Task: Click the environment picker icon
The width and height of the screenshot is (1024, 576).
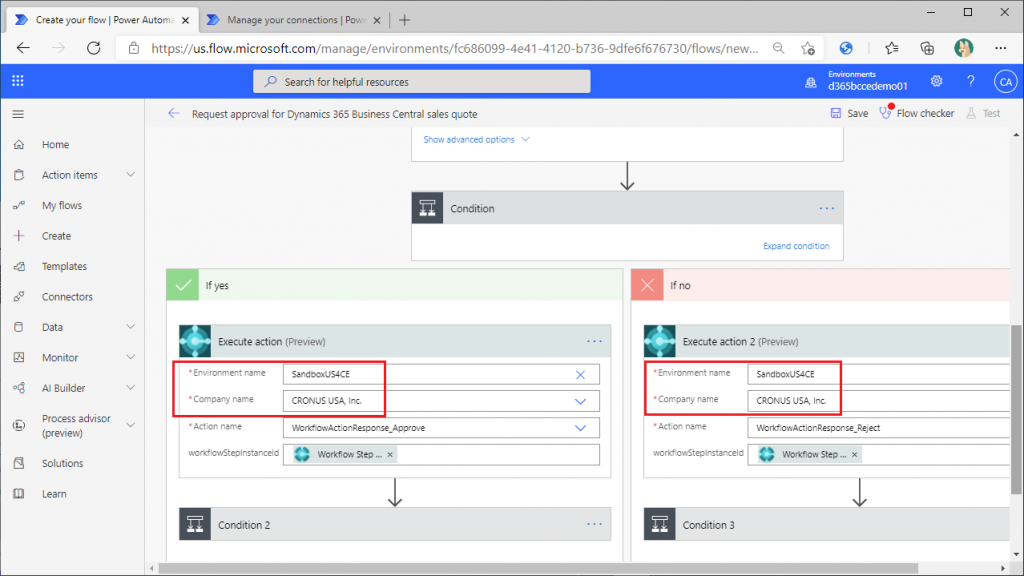Action: click(810, 82)
